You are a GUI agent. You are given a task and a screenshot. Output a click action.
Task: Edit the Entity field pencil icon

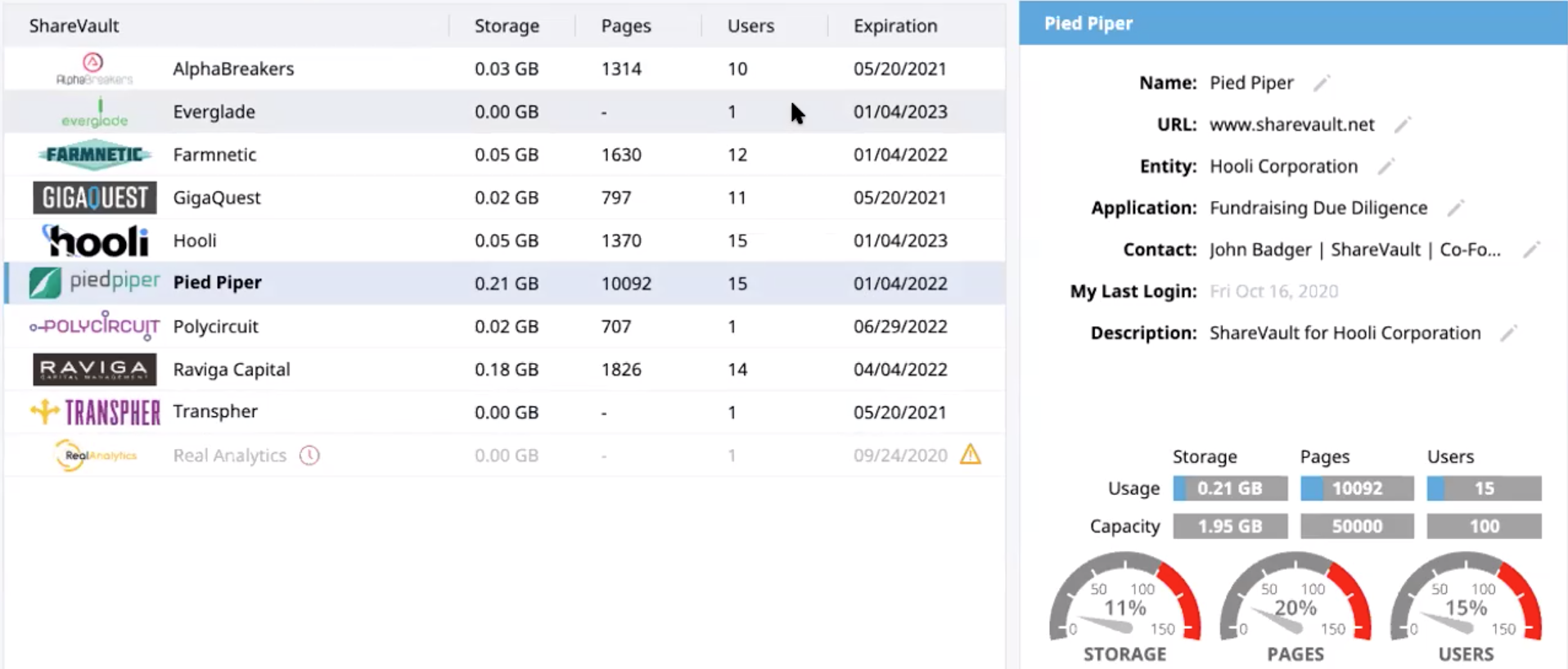tap(1386, 166)
